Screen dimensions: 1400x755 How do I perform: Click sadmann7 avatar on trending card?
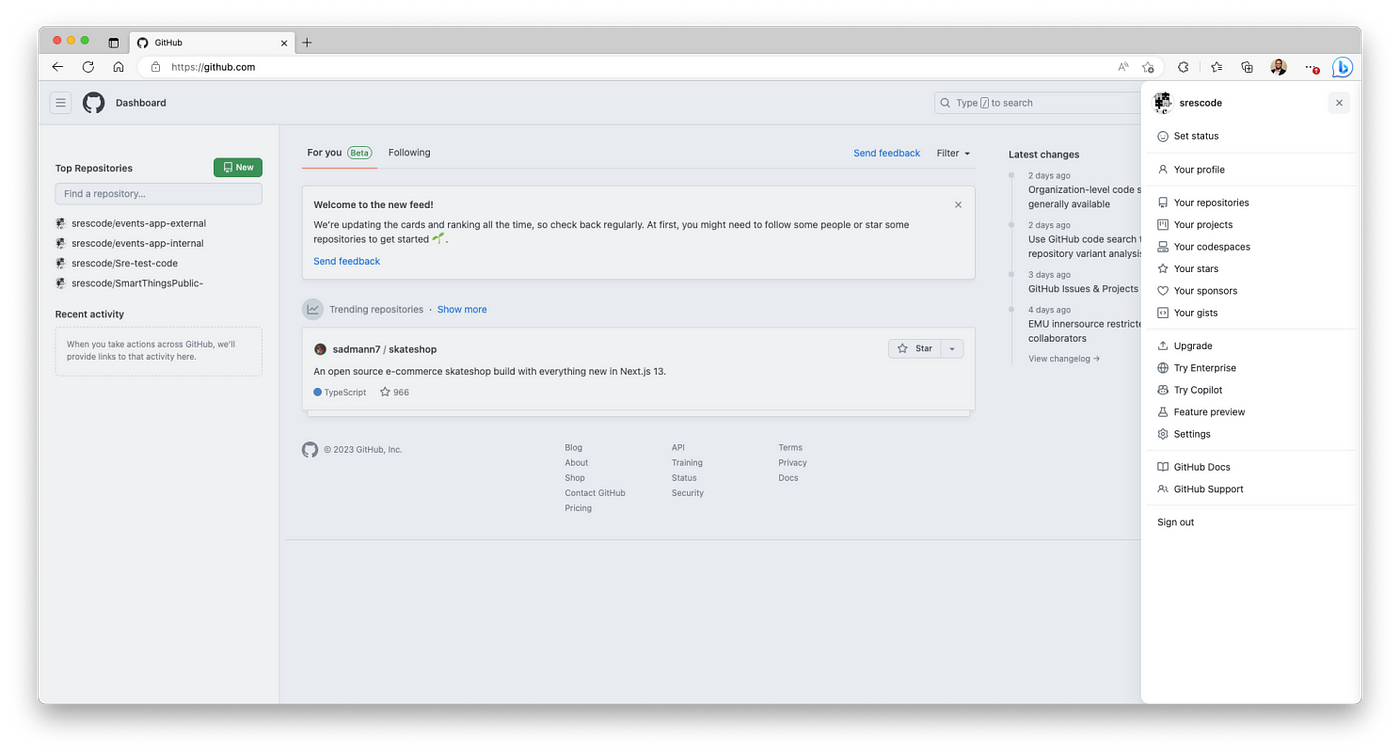320,349
